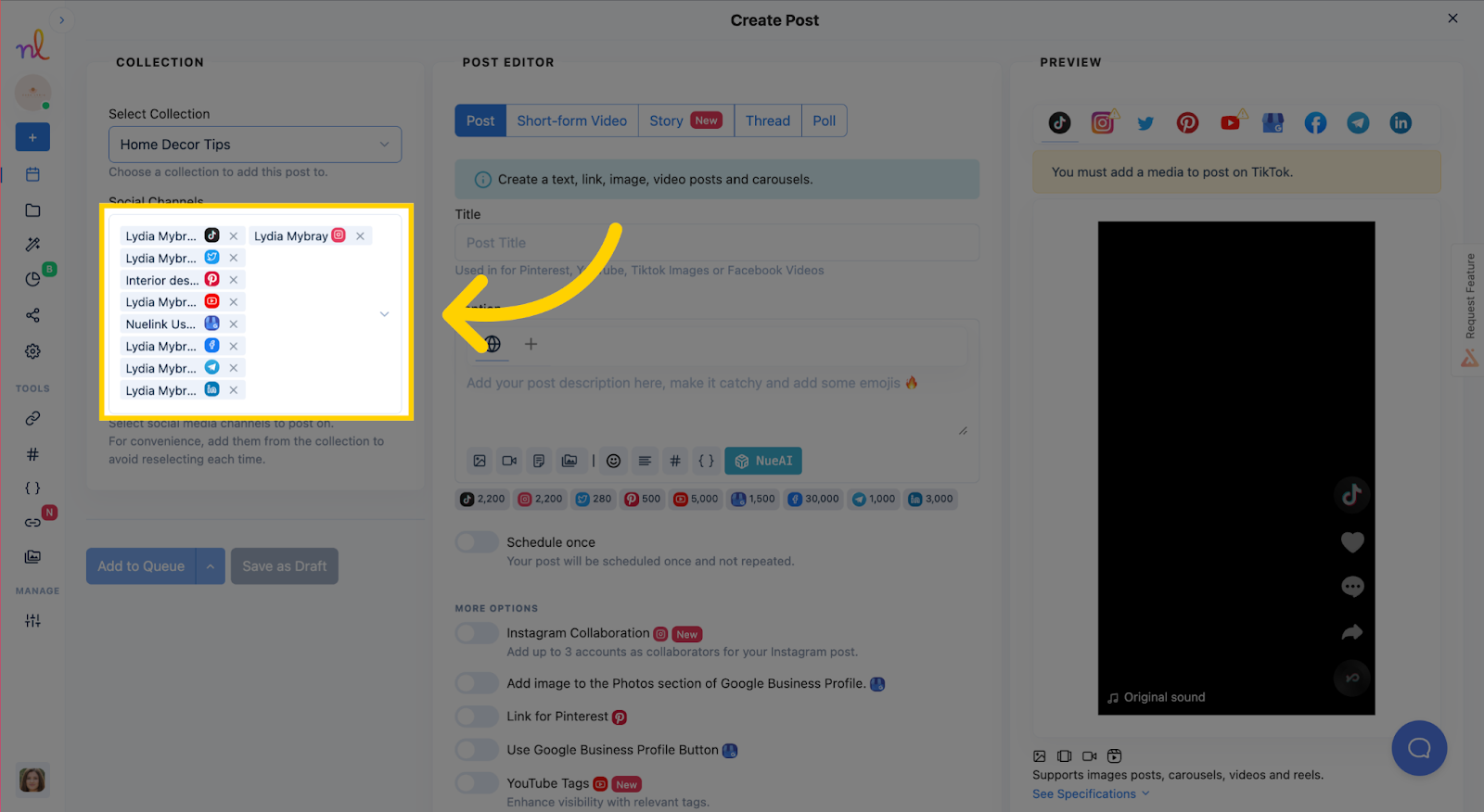This screenshot has width=1484, height=812.
Task: Show the Telegram preview
Action: pyautogui.click(x=1358, y=122)
